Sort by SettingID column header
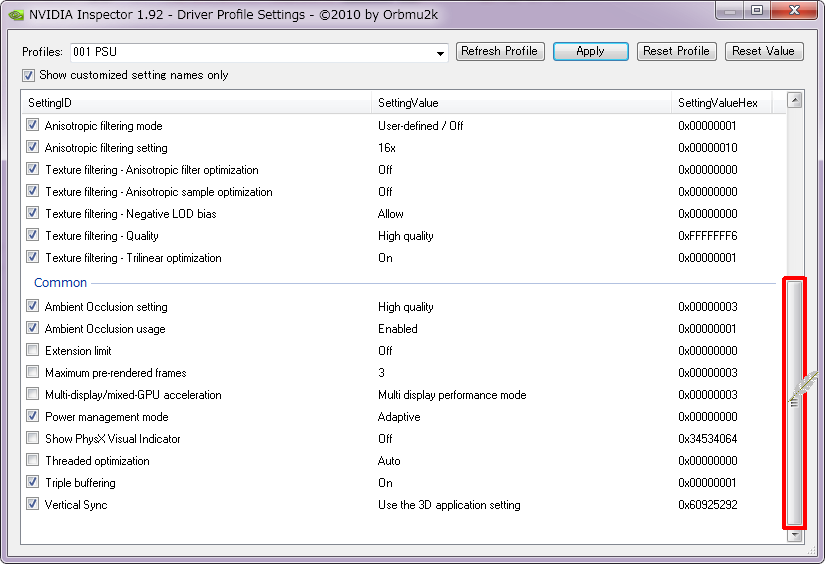This screenshot has width=825, height=564. [197, 103]
